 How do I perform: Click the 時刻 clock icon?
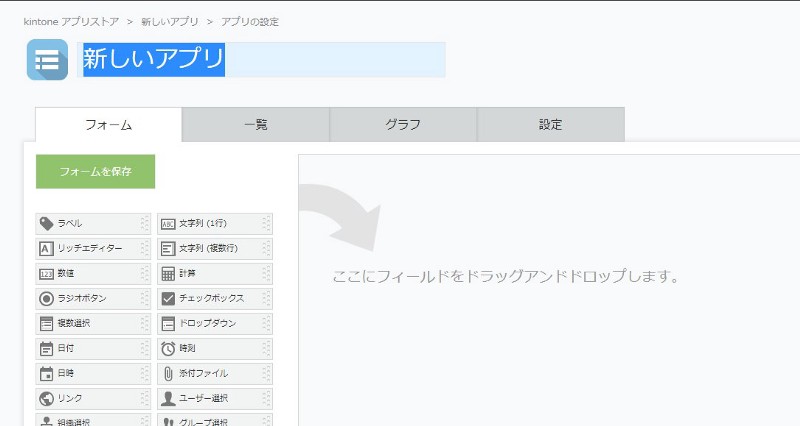click(168, 349)
